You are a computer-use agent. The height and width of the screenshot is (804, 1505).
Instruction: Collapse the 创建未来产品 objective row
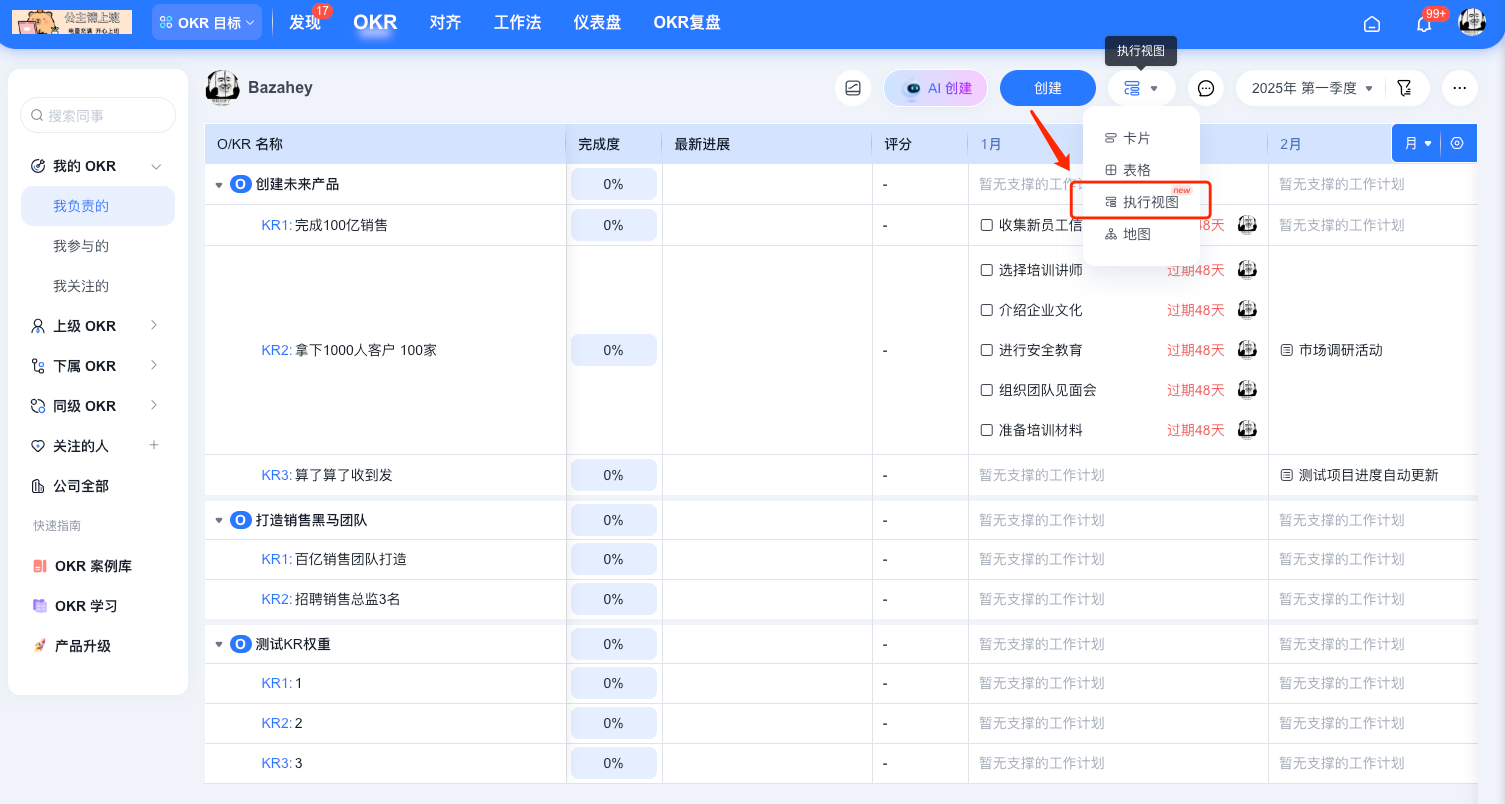tap(219, 185)
